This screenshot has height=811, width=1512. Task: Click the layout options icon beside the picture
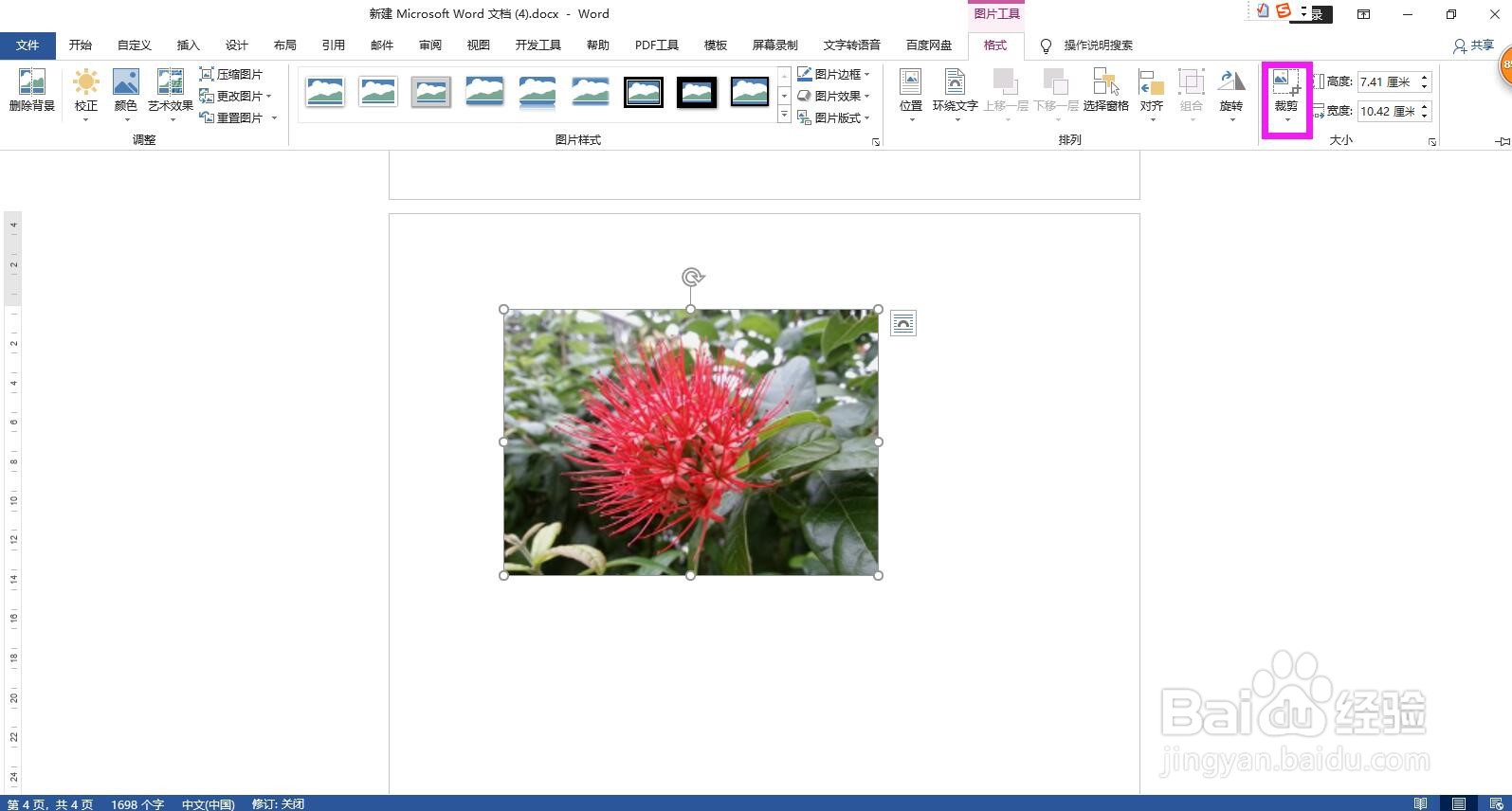point(903,323)
